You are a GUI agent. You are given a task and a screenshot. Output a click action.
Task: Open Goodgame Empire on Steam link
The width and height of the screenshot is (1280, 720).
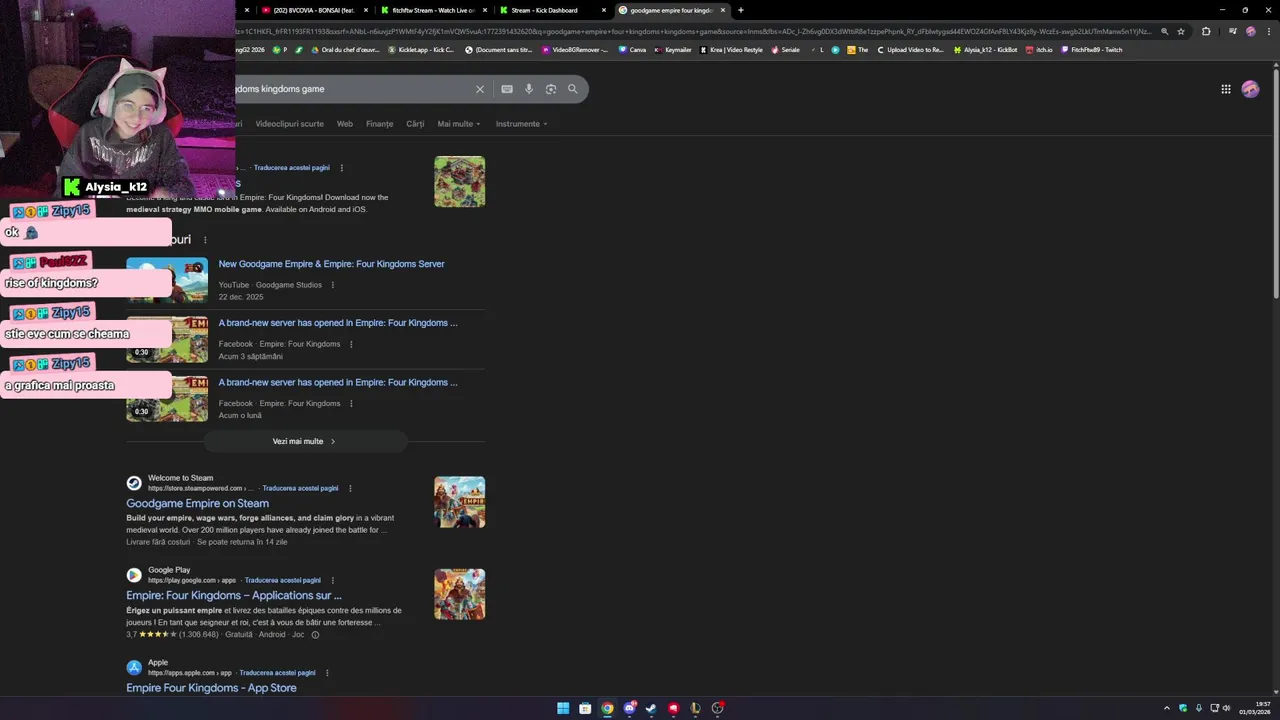coord(197,504)
